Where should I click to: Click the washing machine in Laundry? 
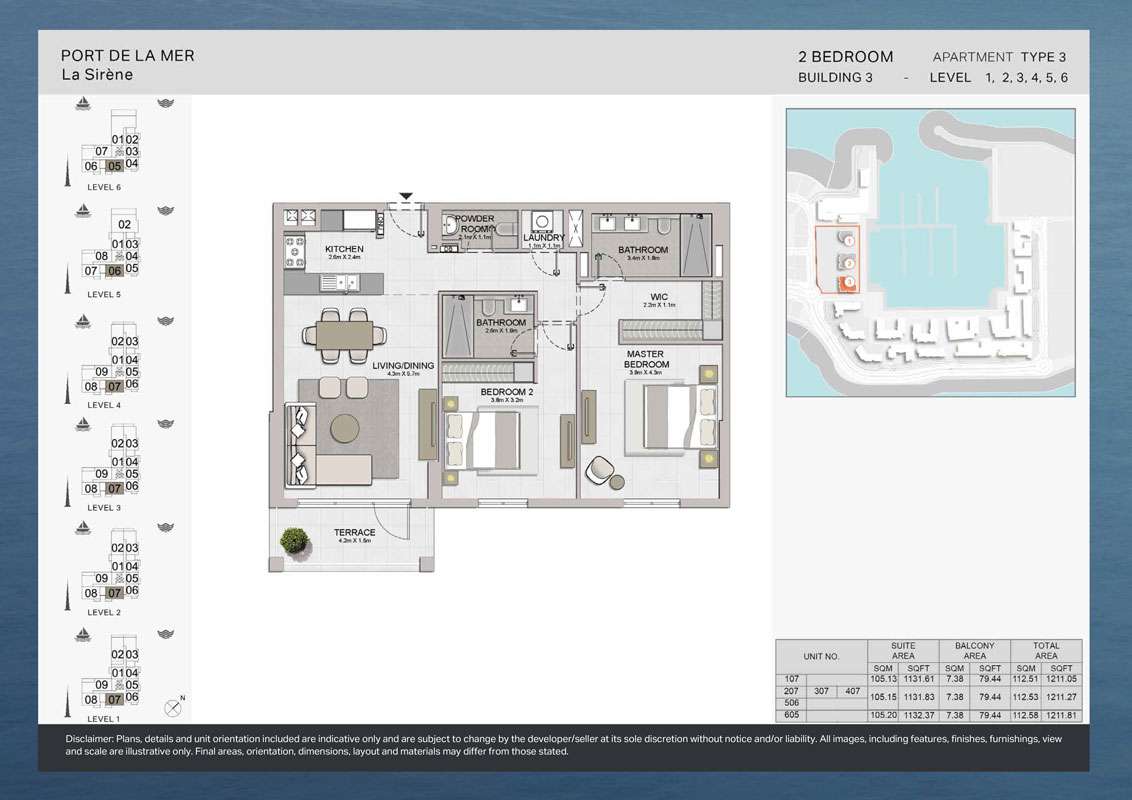(x=542, y=222)
